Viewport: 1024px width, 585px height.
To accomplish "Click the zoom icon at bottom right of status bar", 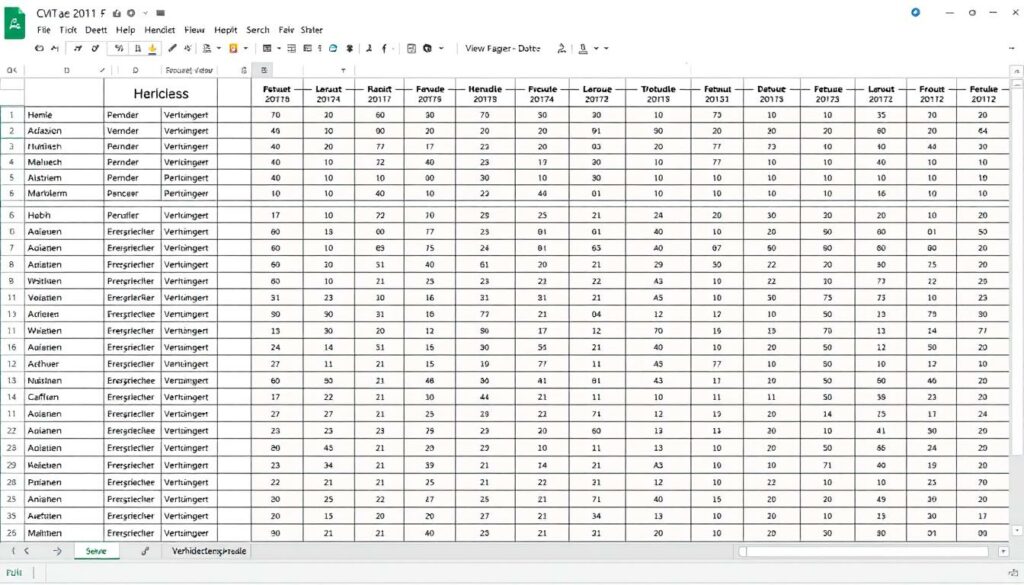I will click(x=1012, y=573).
